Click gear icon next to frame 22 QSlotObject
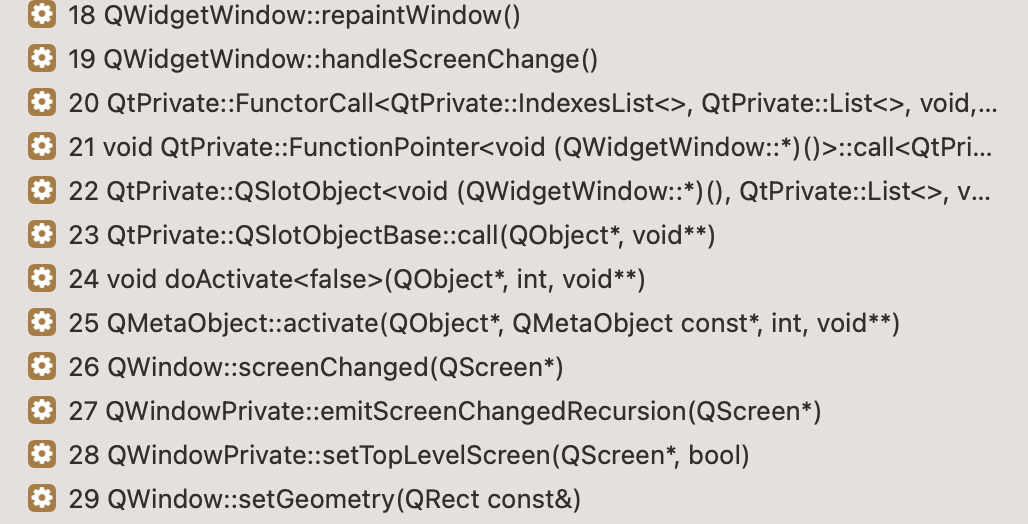This screenshot has width=1028, height=524. (42, 190)
